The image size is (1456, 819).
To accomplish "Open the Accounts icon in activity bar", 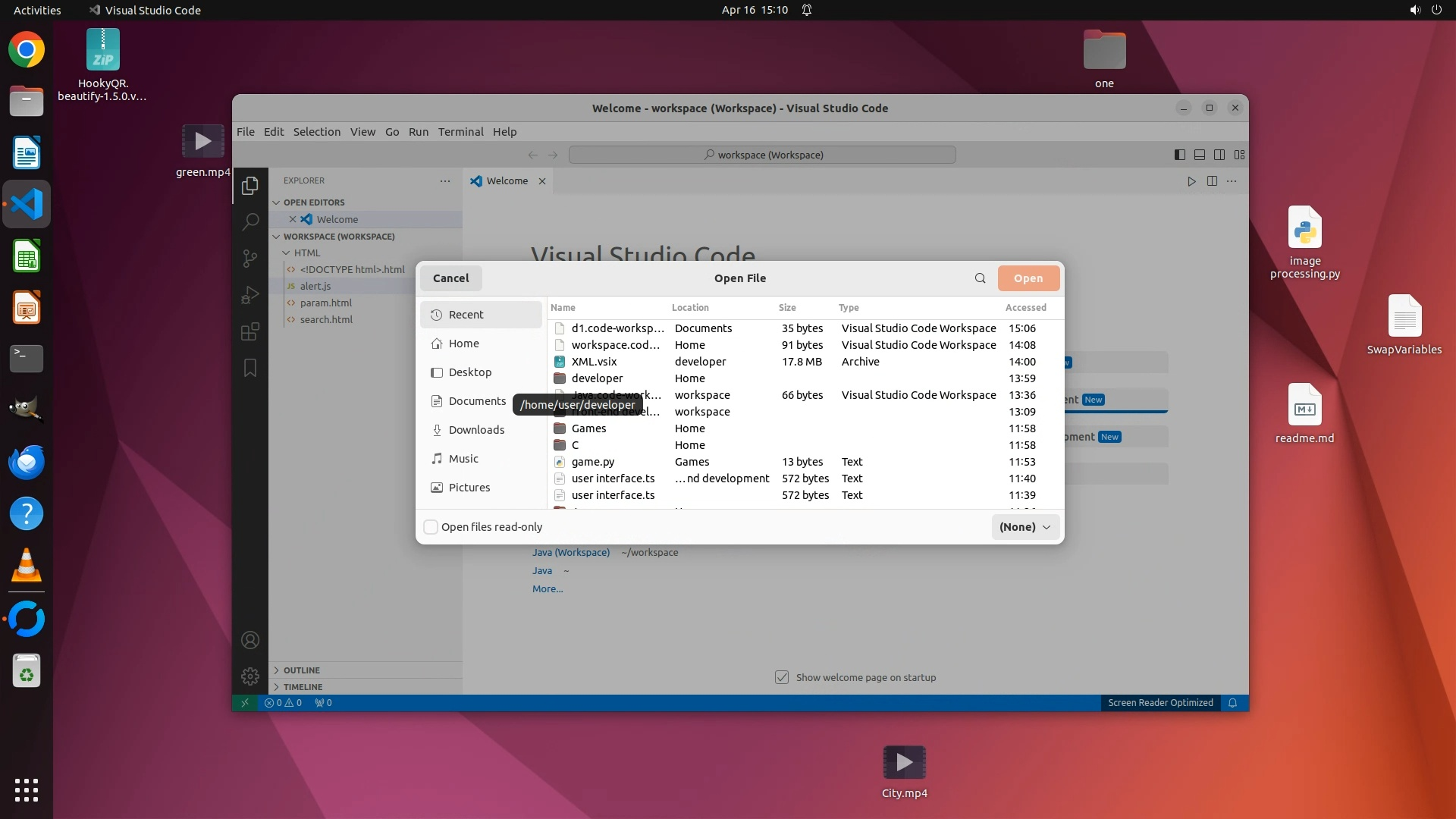I will click(250, 640).
